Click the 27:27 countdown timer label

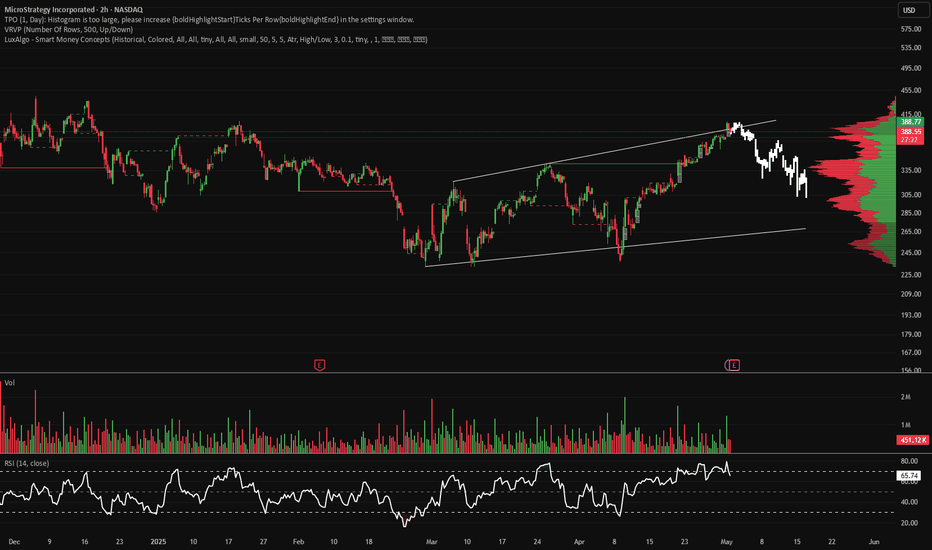910,140
